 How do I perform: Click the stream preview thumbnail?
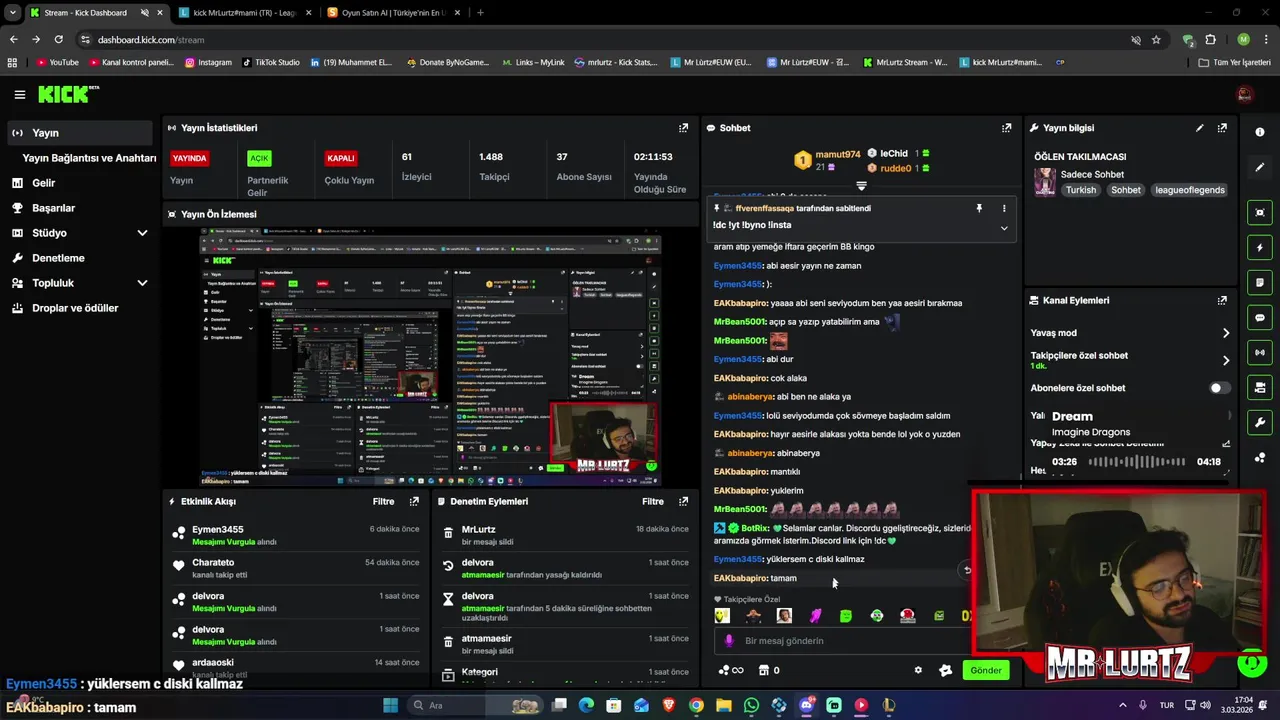[430, 357]
